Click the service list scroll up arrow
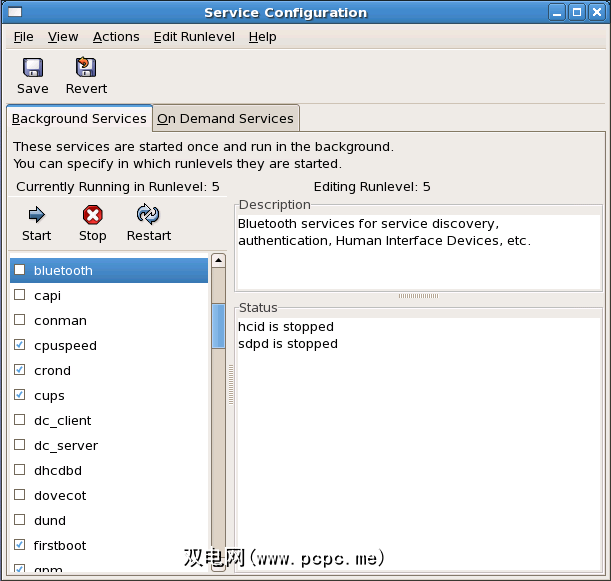611x581 pixels. coord(218,262)
